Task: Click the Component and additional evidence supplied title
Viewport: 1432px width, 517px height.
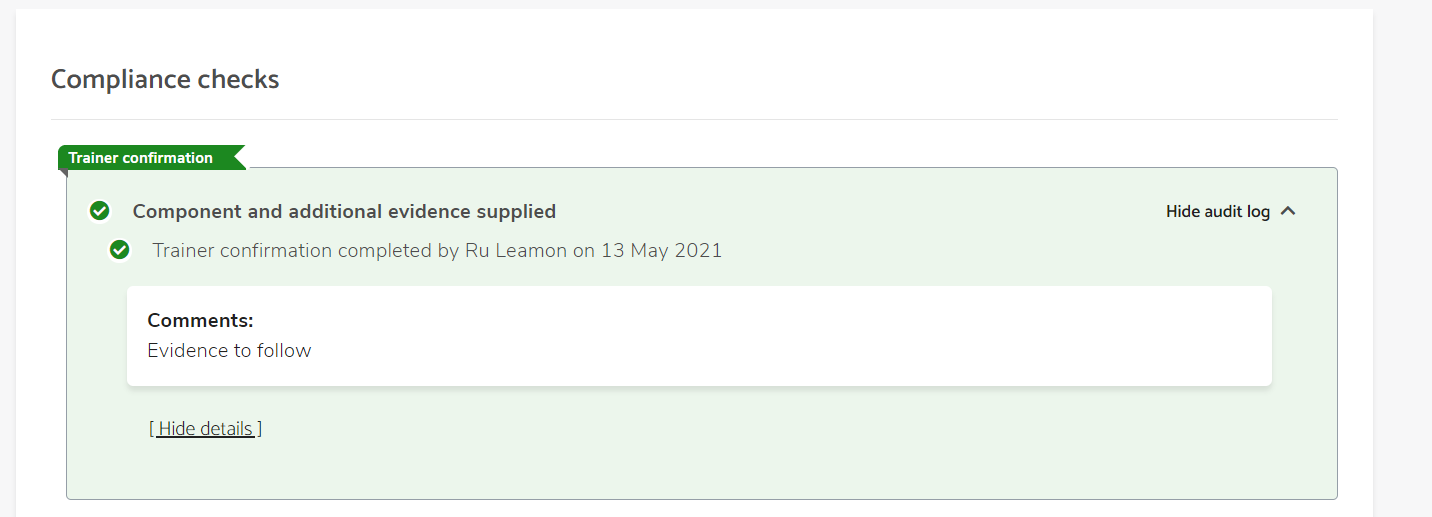Action: pyautogui.click(x=344, y=212)
